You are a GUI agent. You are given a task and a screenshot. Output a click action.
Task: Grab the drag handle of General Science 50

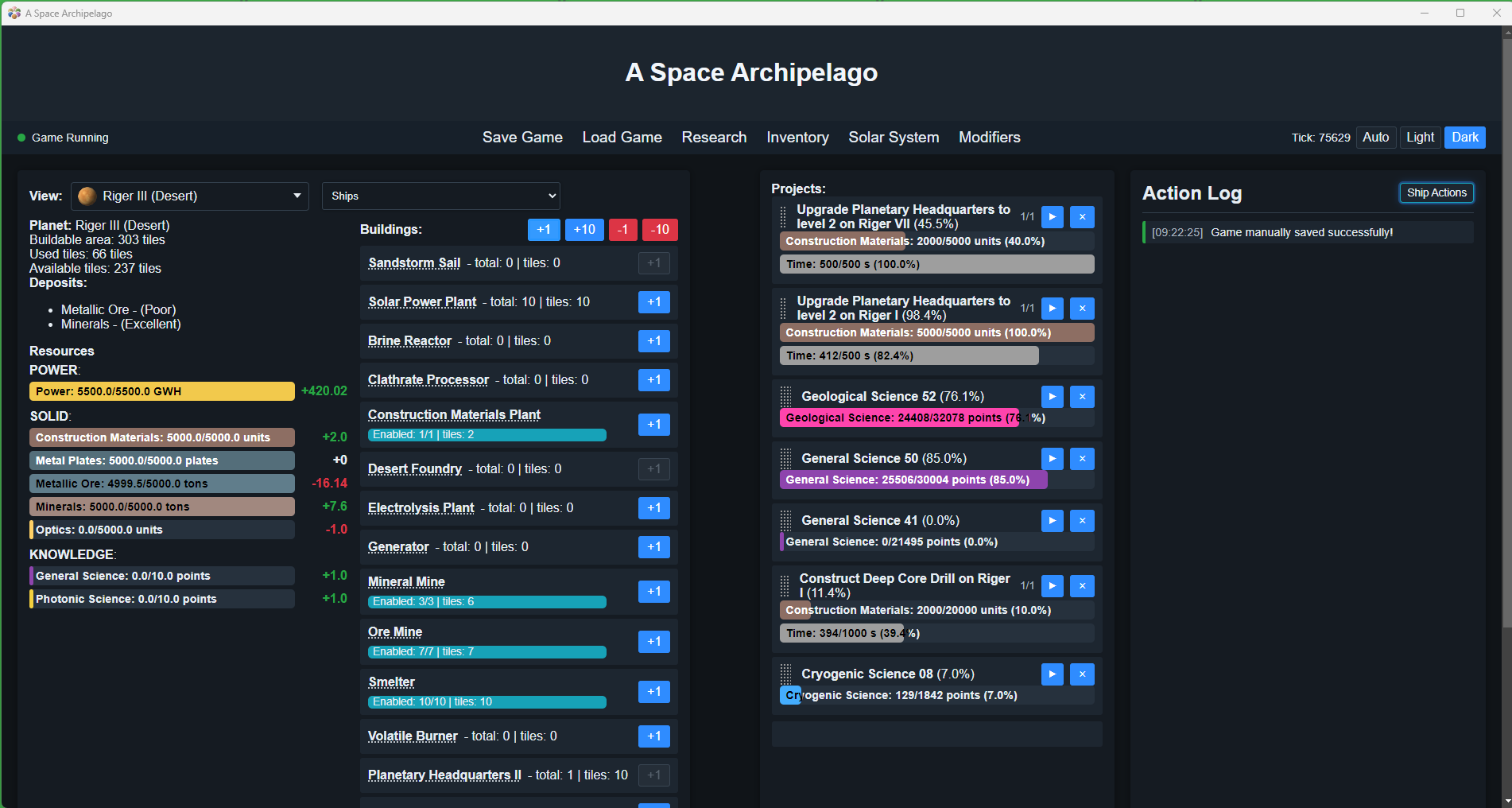[786, 459]
